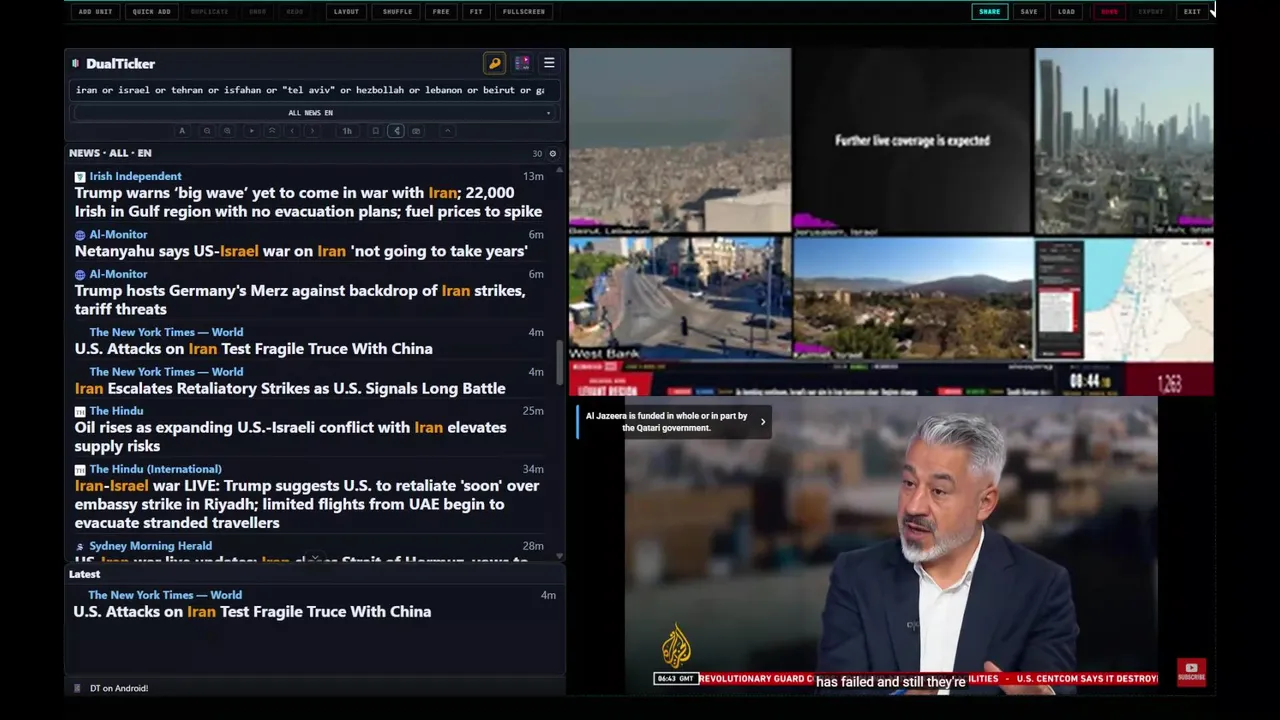Select FREE layout mode
Image resolution: width=1280 pixels, height=720 pixels.
click(x=441, y=12)
